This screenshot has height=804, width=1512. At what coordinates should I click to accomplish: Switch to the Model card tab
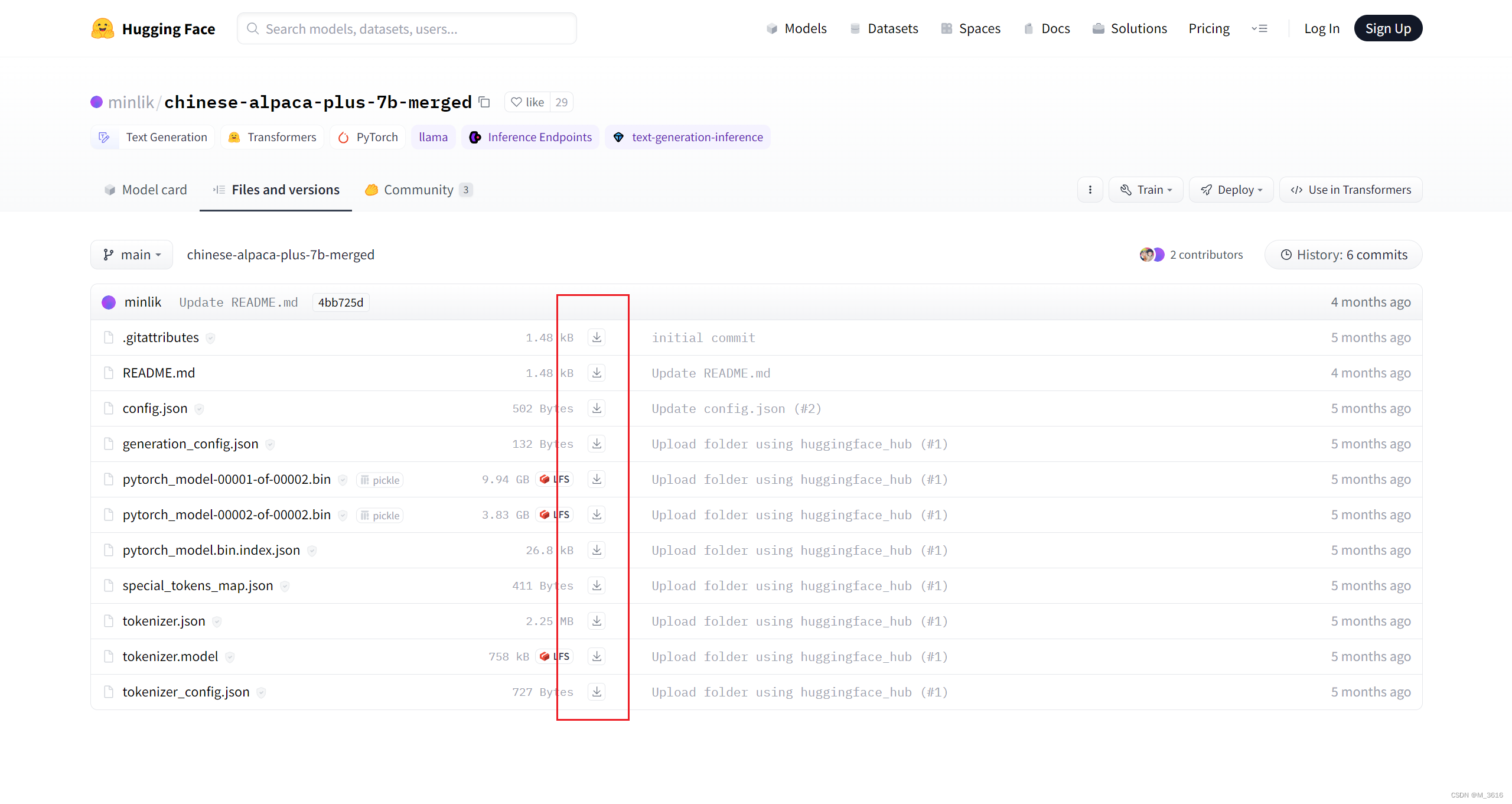click(145, 190)
